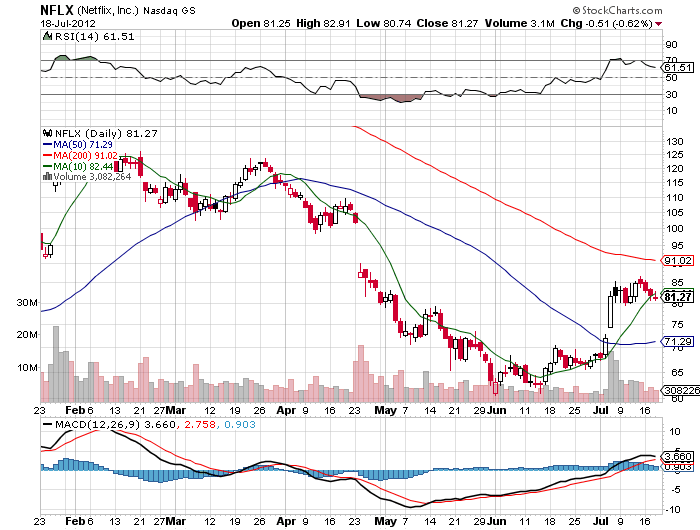This screenshot has width=700, height=530.
Task: Click the 'Jul' label on MACD date axis
Action: [x=601, y=521]
